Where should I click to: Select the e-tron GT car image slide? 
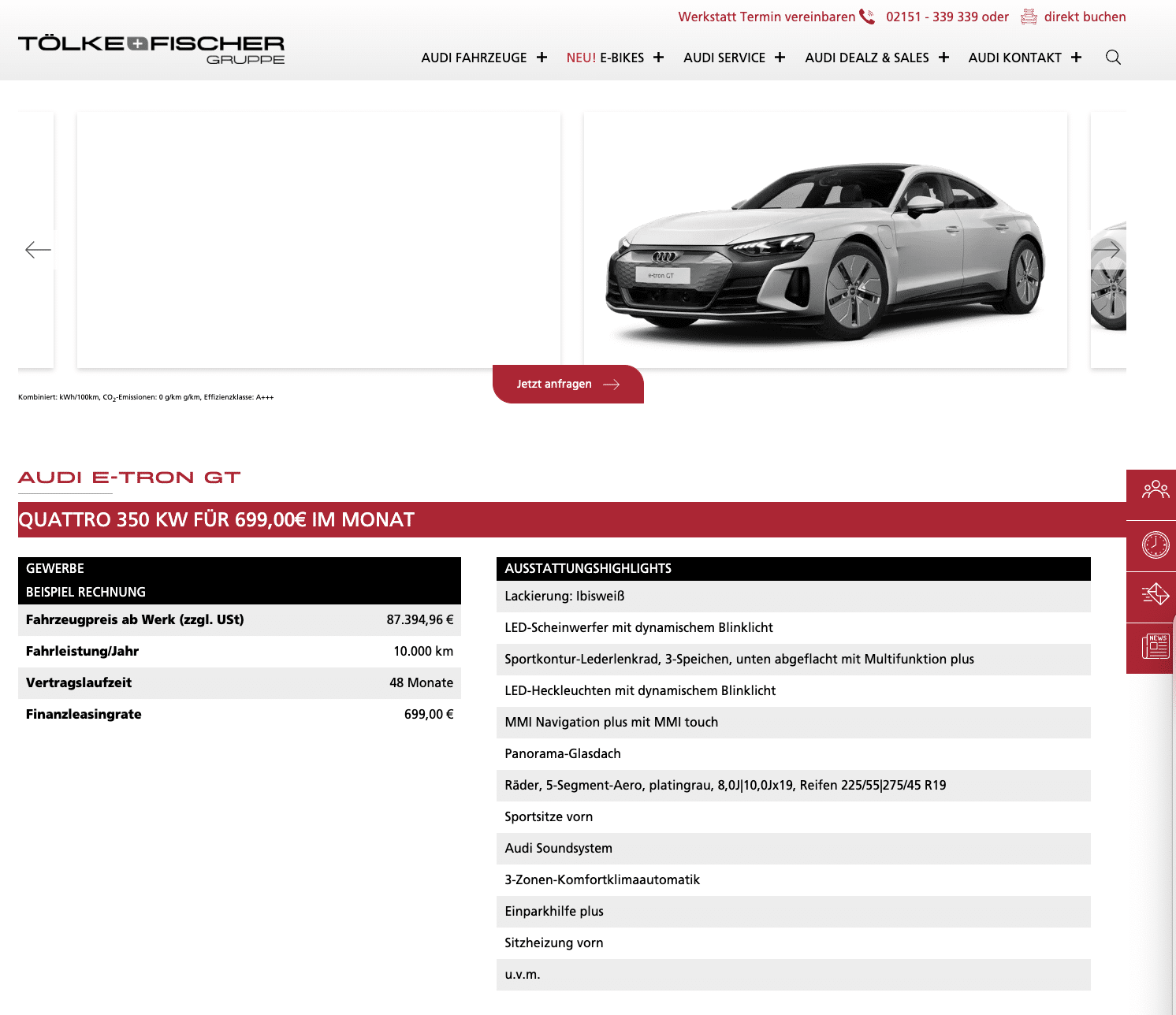825,240
